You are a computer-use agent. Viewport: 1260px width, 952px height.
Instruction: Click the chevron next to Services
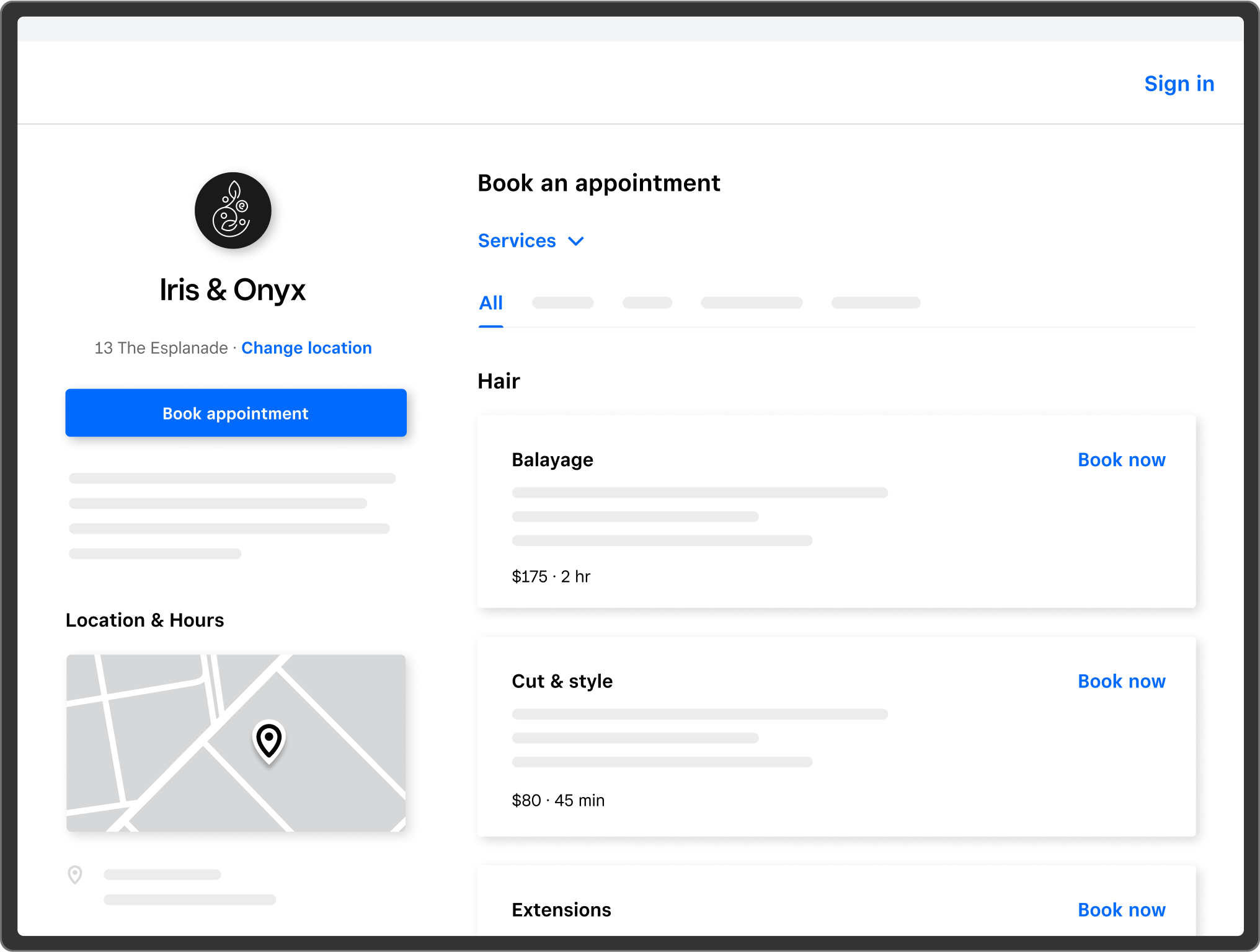pos(575,241)
